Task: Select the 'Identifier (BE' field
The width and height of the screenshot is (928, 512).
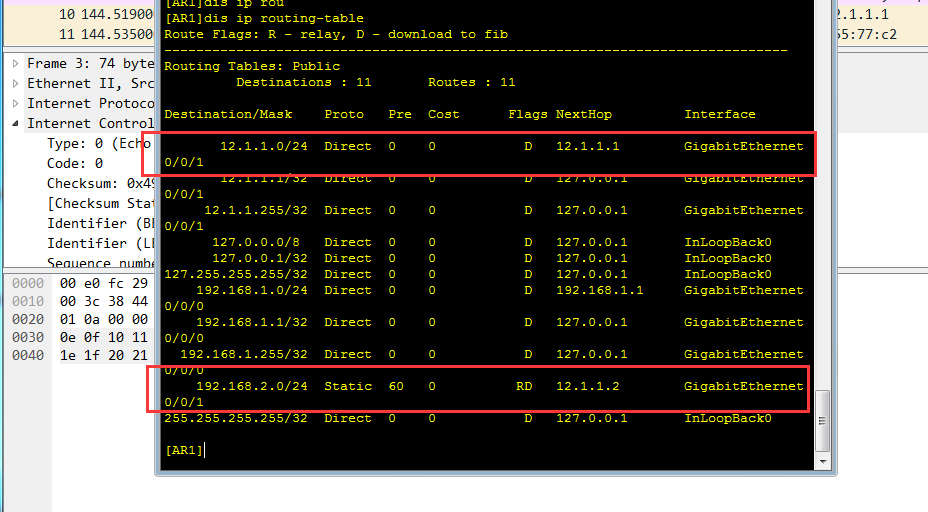Action: [101, 224]
